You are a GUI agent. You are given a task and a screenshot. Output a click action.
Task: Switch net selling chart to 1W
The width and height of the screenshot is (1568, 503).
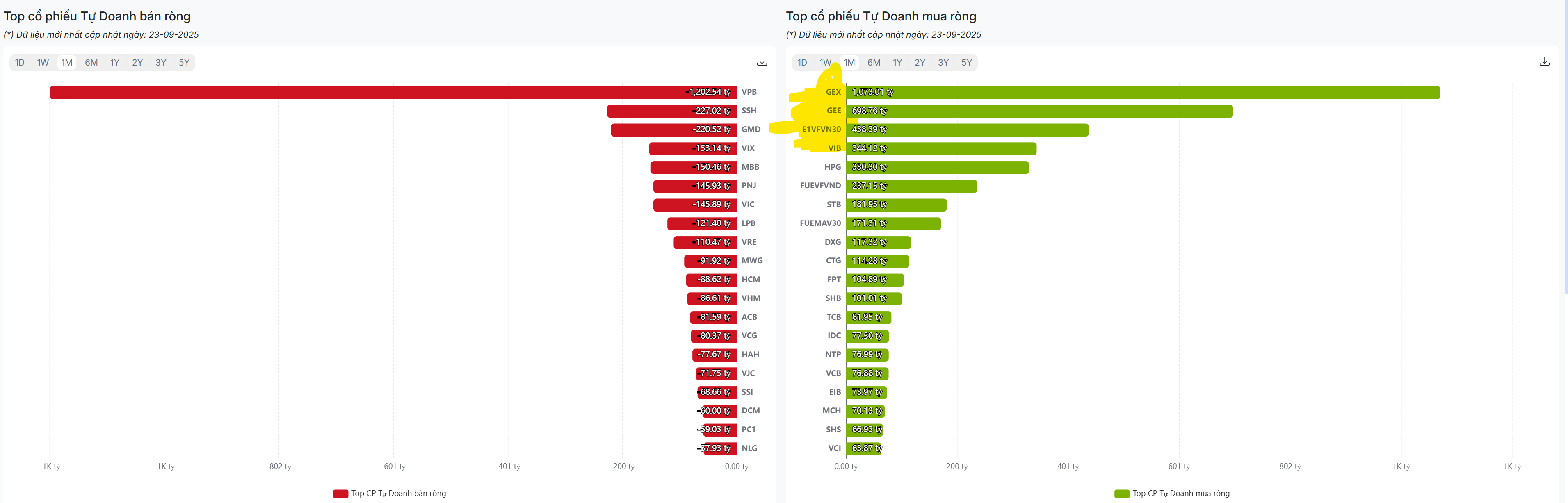click(x=43, y=63)
